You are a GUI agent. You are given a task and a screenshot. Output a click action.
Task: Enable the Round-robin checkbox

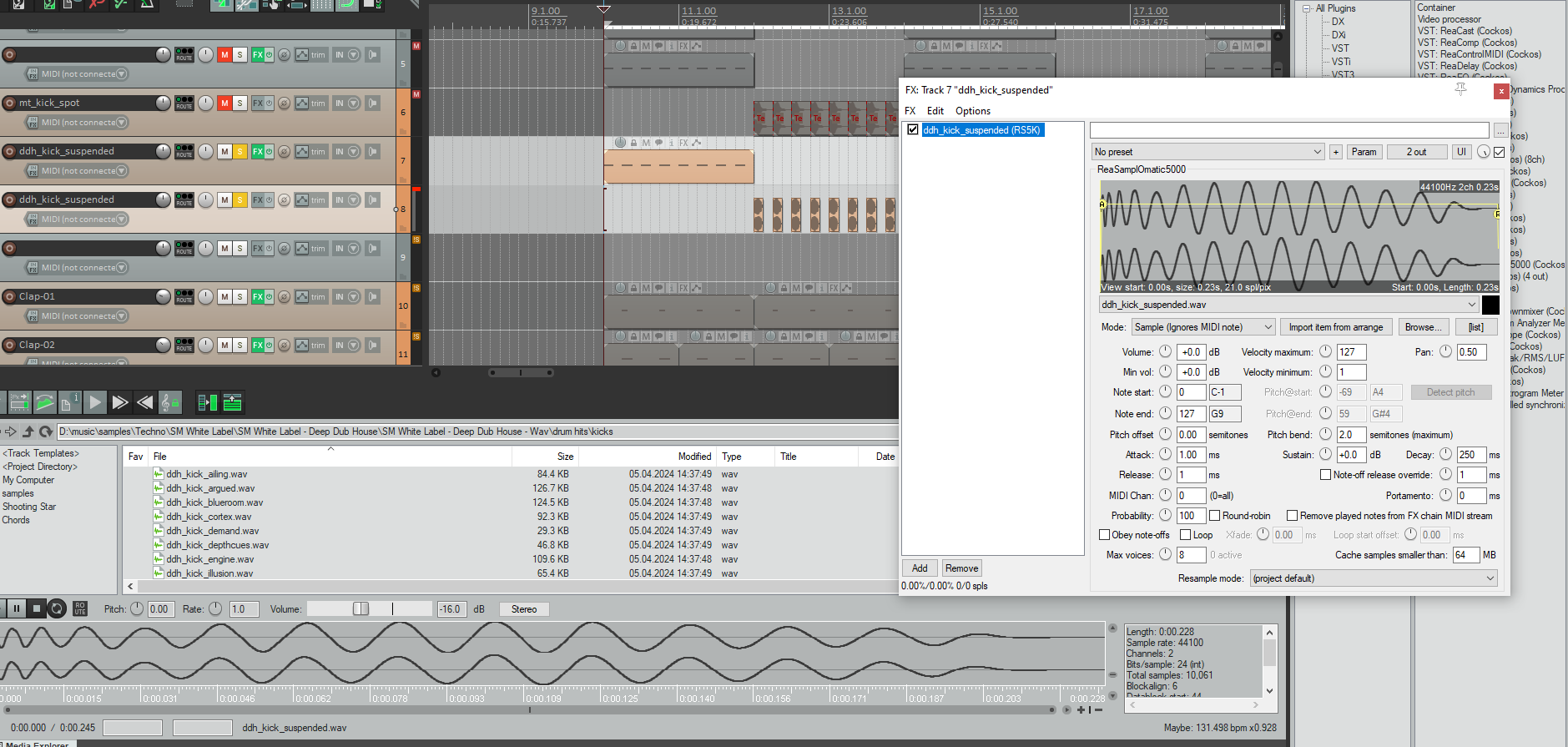point(1215,516)
